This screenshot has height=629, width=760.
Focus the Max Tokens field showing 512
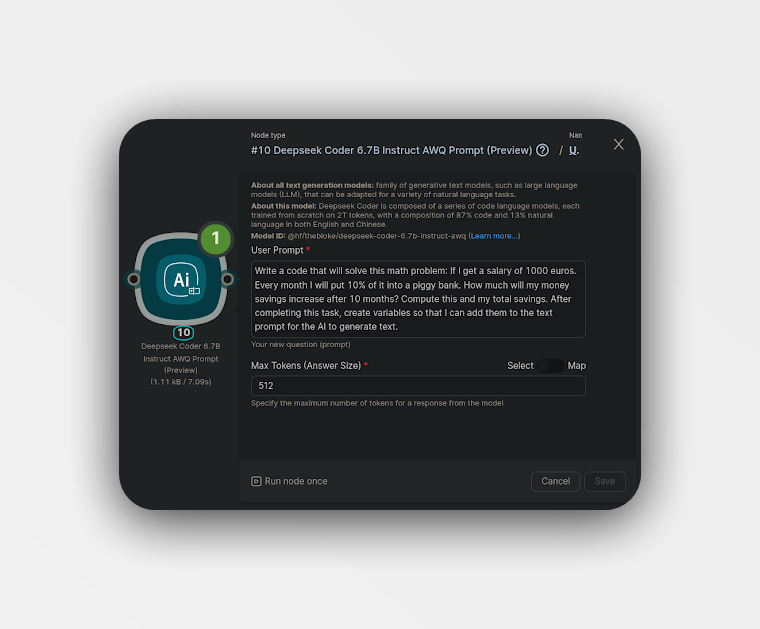(x=418, y=386)
